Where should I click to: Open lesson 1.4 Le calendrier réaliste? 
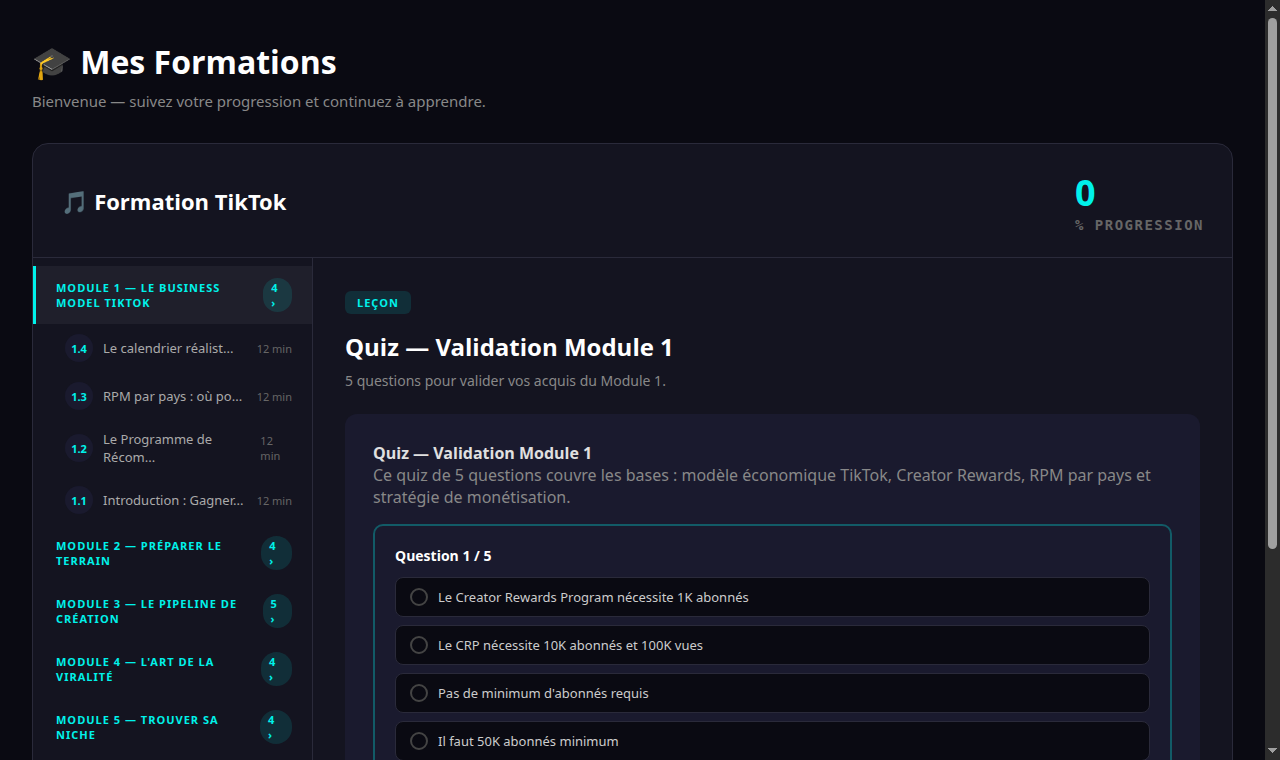[x=173, y=348]
